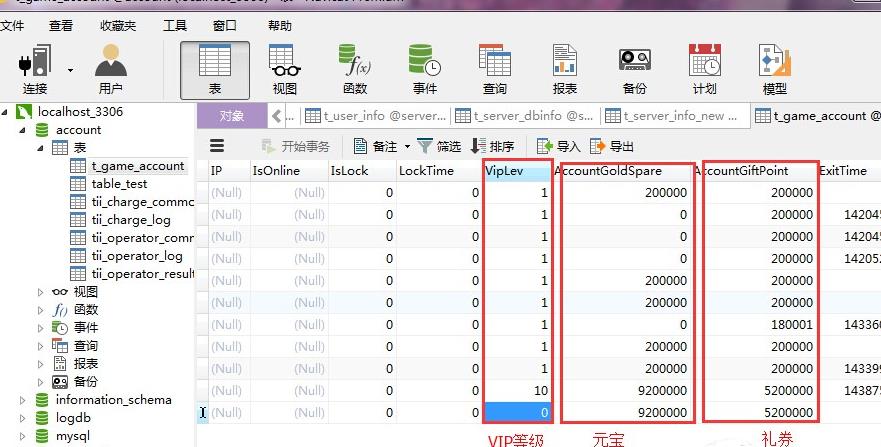Expand the Events (事件) tree node
Screen dimensions: 881x447
click(x=40, y=328)
